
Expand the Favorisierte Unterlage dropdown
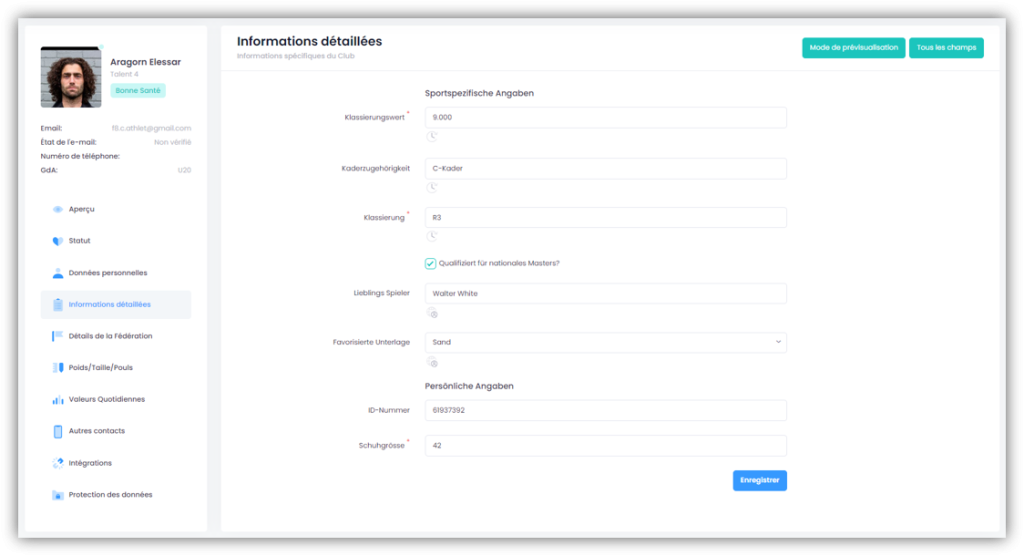click(605, 342)
